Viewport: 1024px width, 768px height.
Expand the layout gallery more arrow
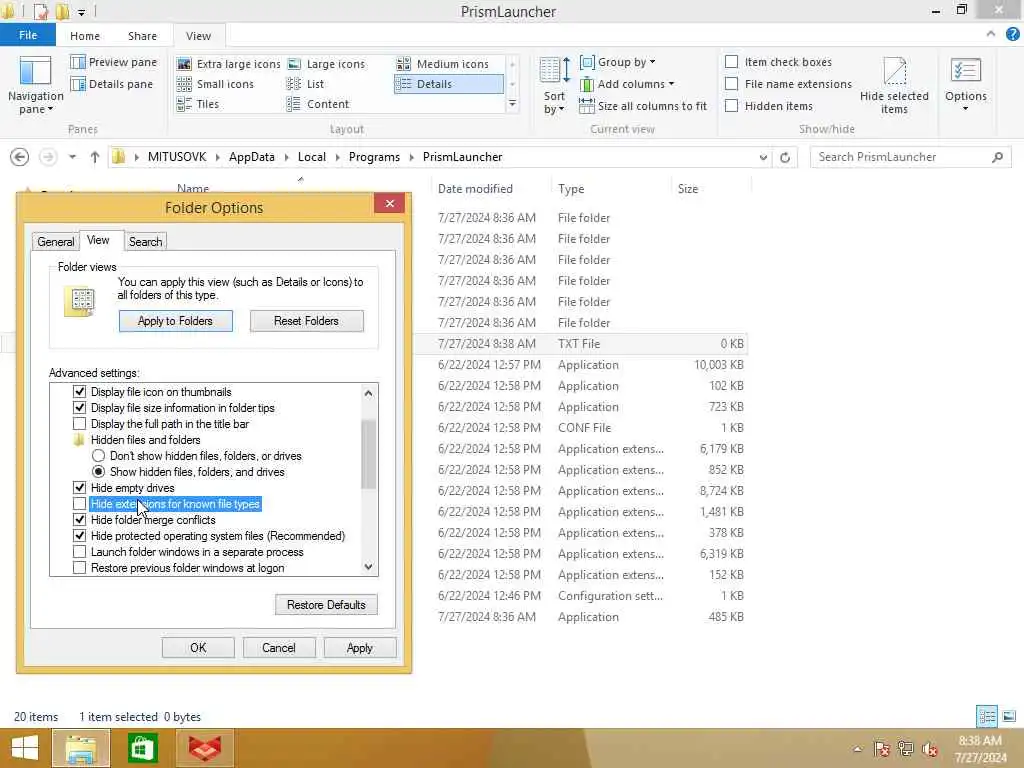pos(513,104)
